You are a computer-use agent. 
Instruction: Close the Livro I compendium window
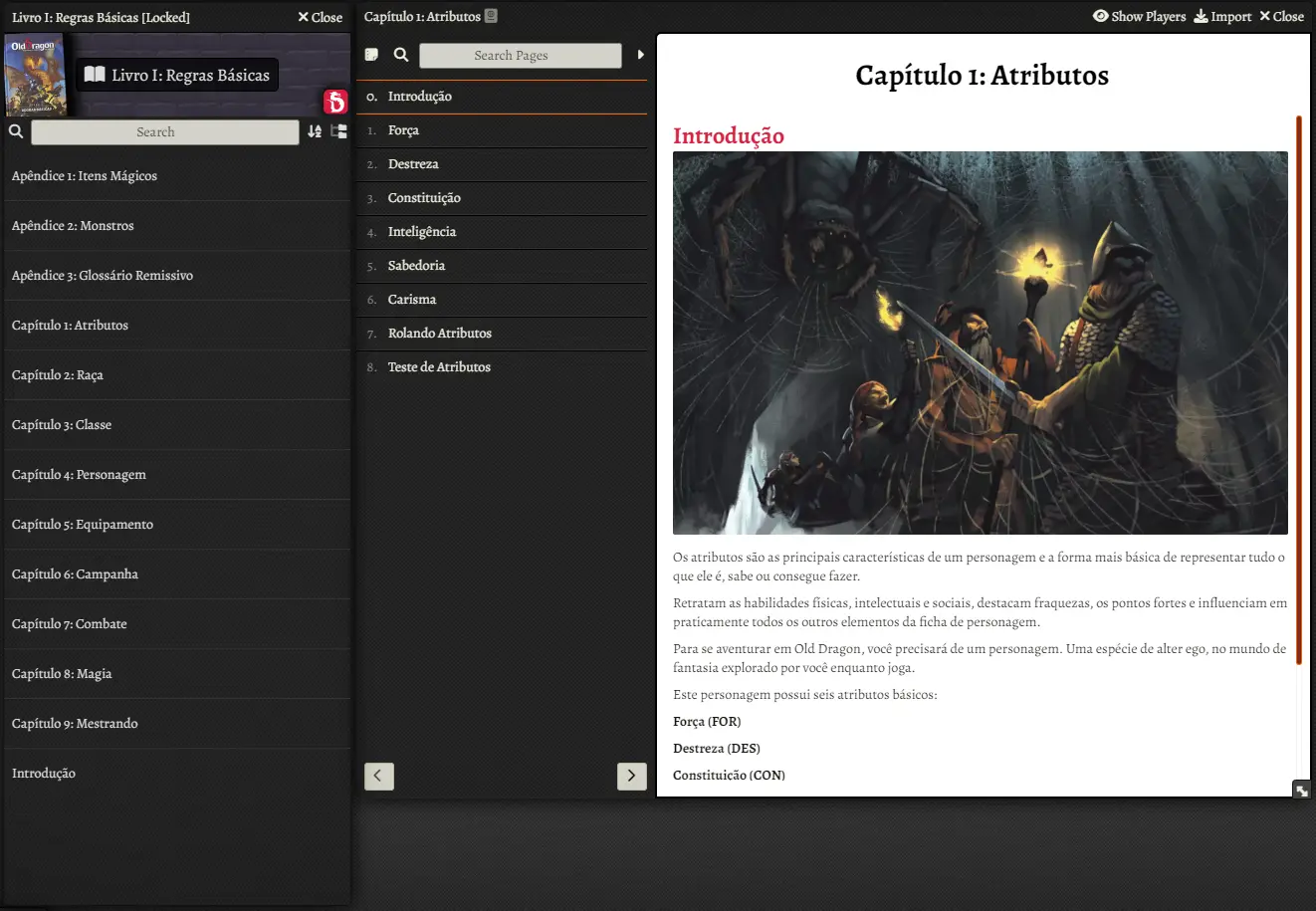pos(320,17)
